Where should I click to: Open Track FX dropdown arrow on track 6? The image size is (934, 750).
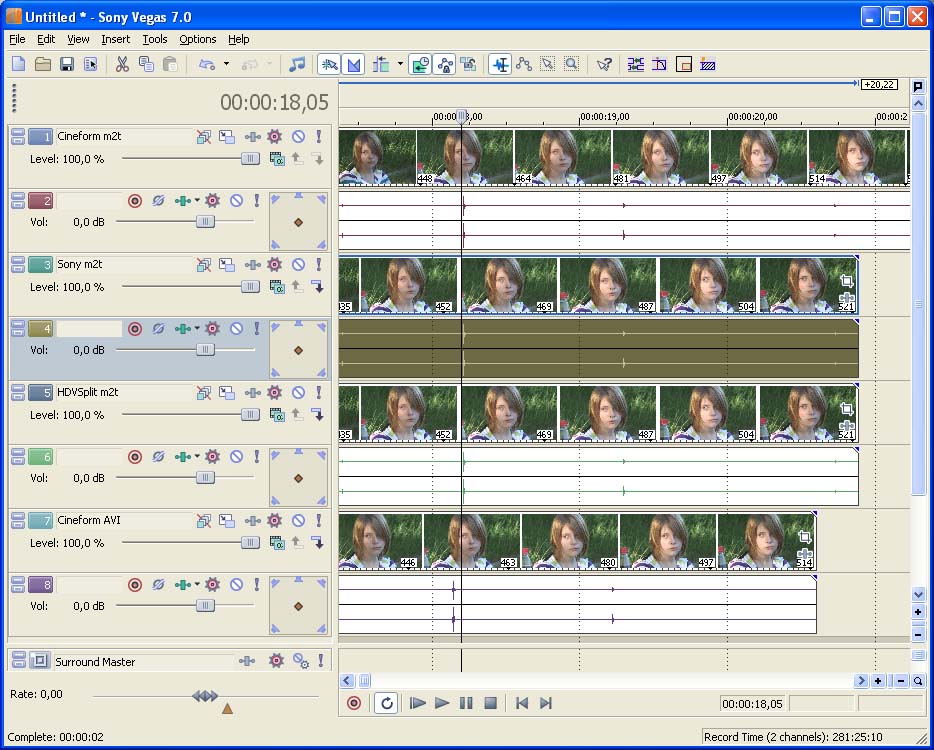(197, 457)
